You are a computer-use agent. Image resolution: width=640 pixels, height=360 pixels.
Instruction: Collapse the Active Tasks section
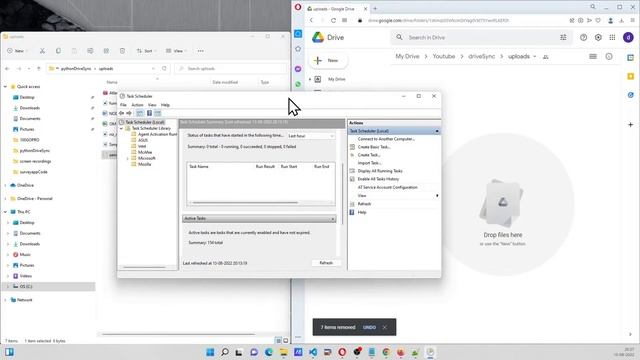click(x=333, y=219)
